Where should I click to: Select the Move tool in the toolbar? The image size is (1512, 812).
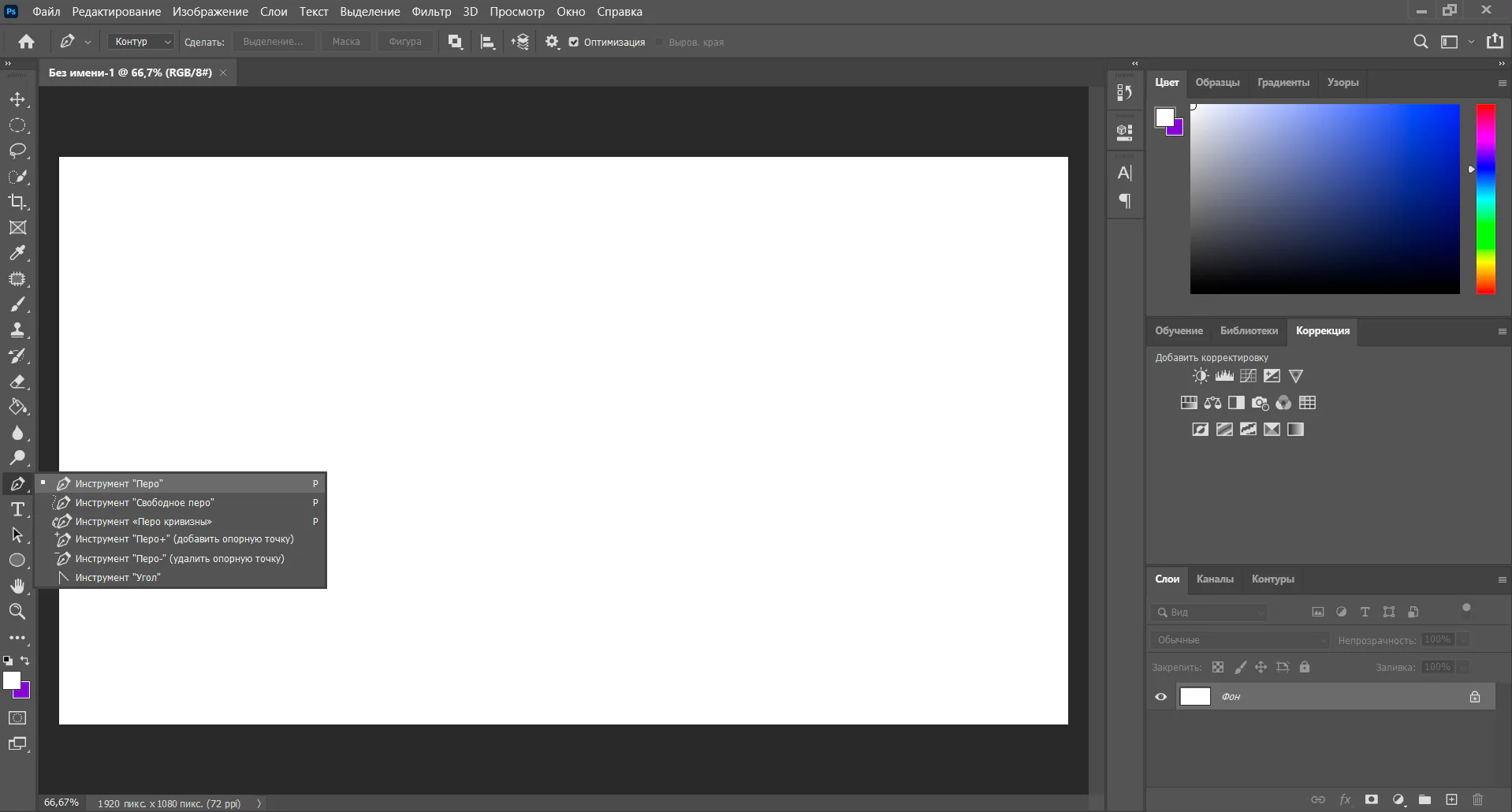(17, 100)
